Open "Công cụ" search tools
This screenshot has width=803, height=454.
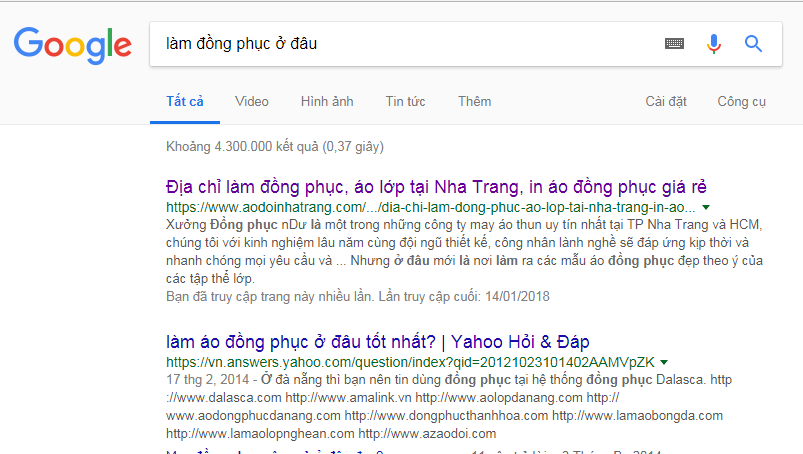tap(742, 101)
